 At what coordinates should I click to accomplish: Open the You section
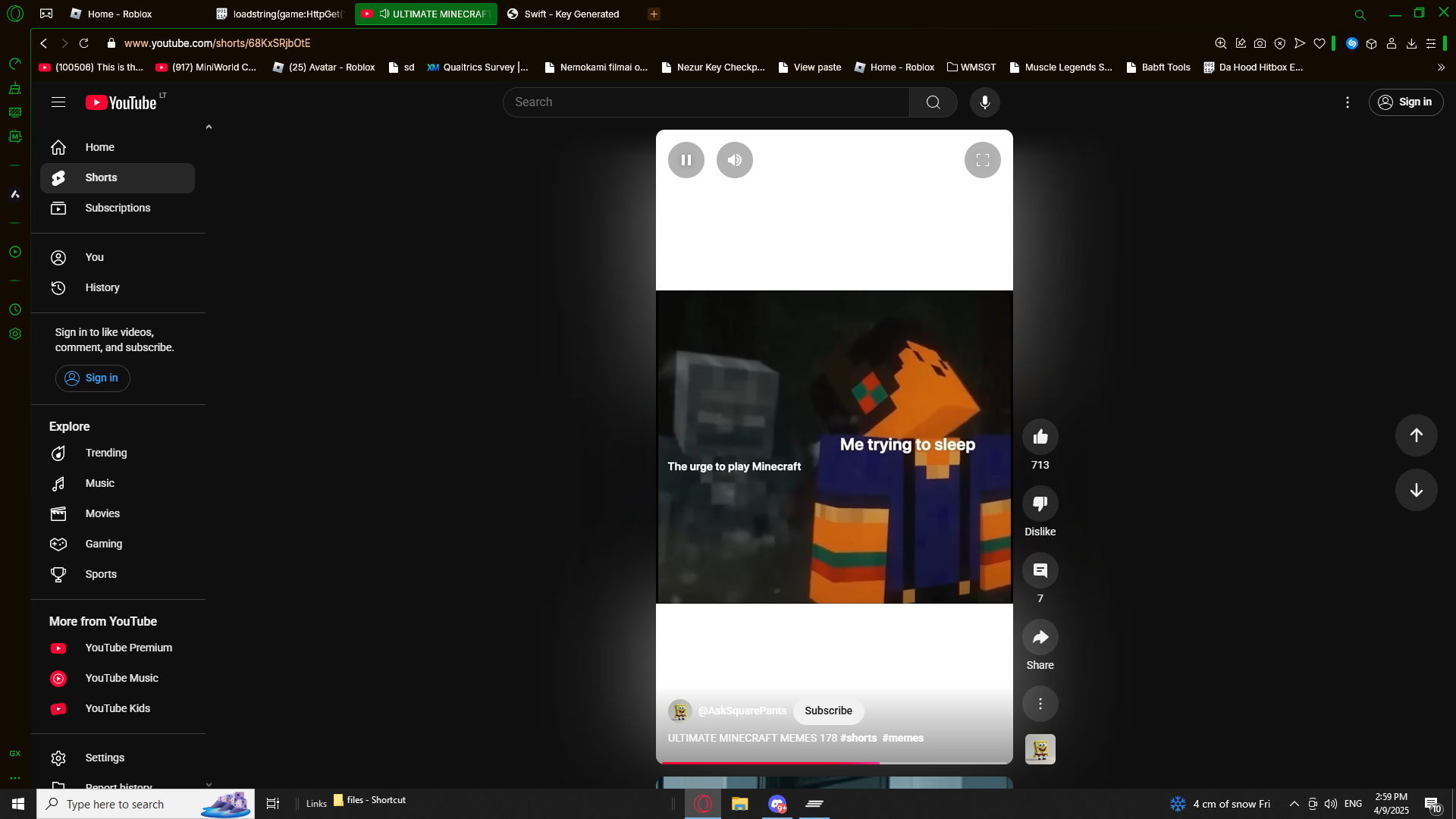click(x=118, y=257)
